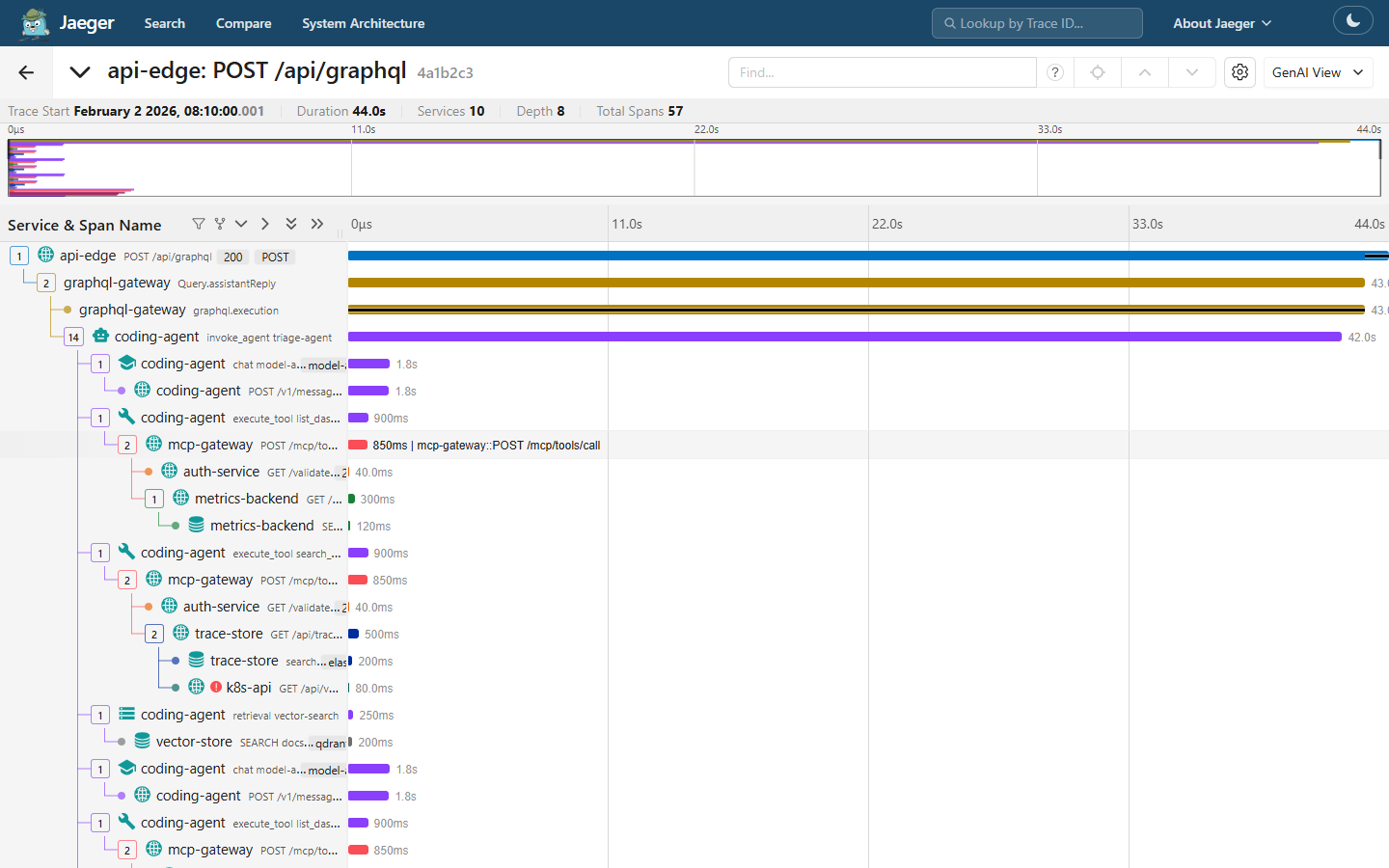Viewport: 1389px width, 868px height.
Task: Collapse one level with single right chevron
Action: (265, 224)
